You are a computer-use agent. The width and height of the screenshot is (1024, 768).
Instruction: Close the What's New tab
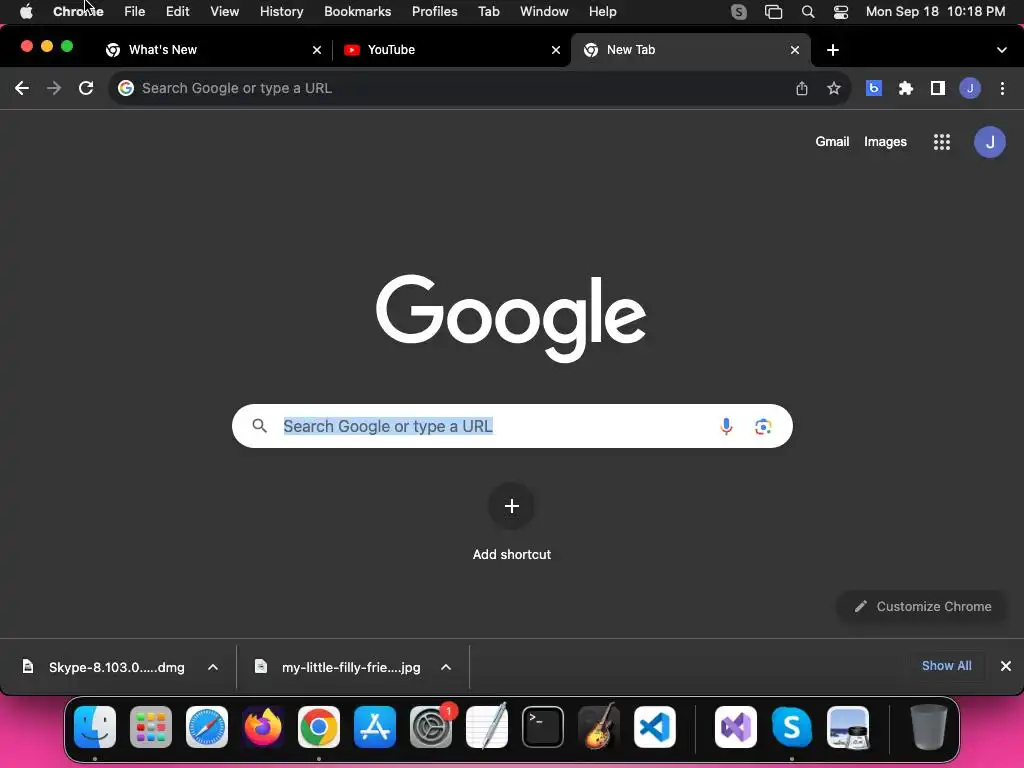tap(317, 50)
